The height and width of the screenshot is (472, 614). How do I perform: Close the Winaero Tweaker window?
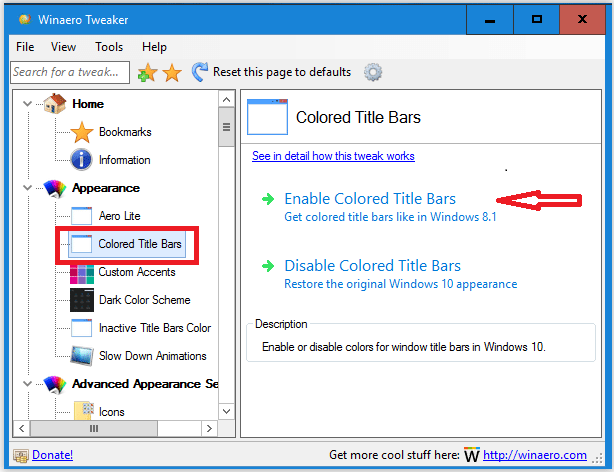coord(582,20)
